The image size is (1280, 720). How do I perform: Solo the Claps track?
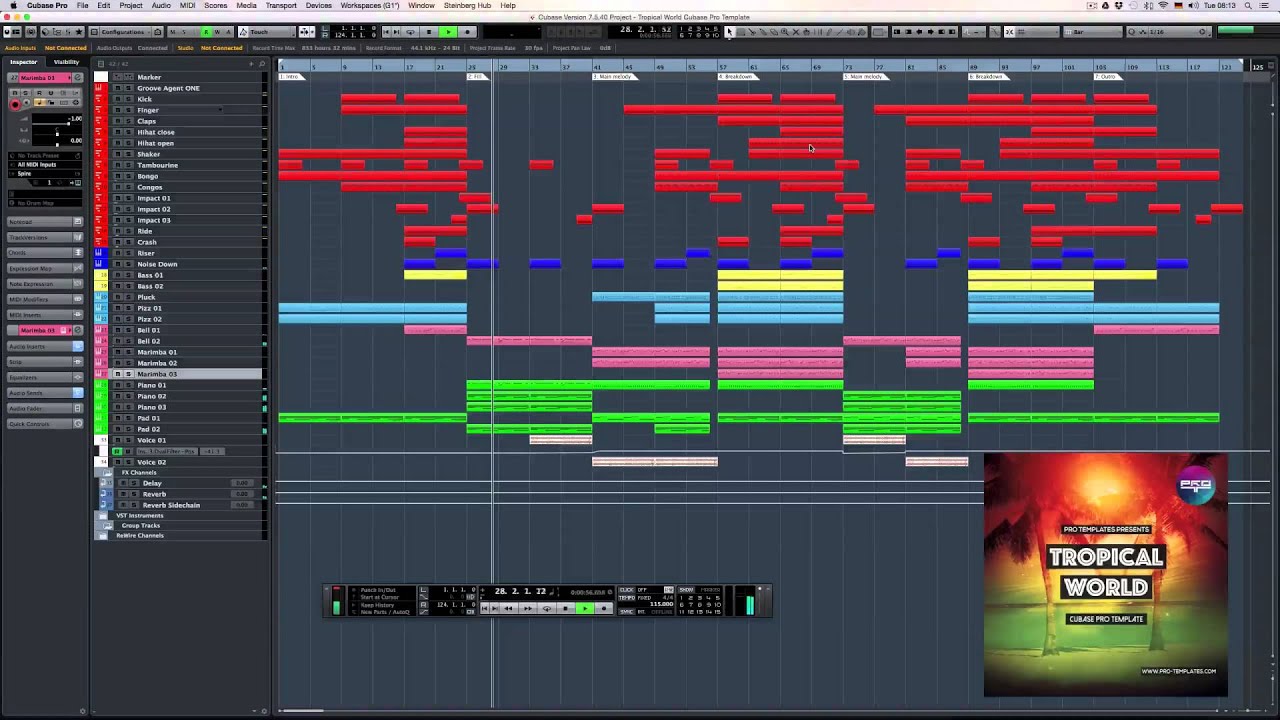[x=128, y=121]
